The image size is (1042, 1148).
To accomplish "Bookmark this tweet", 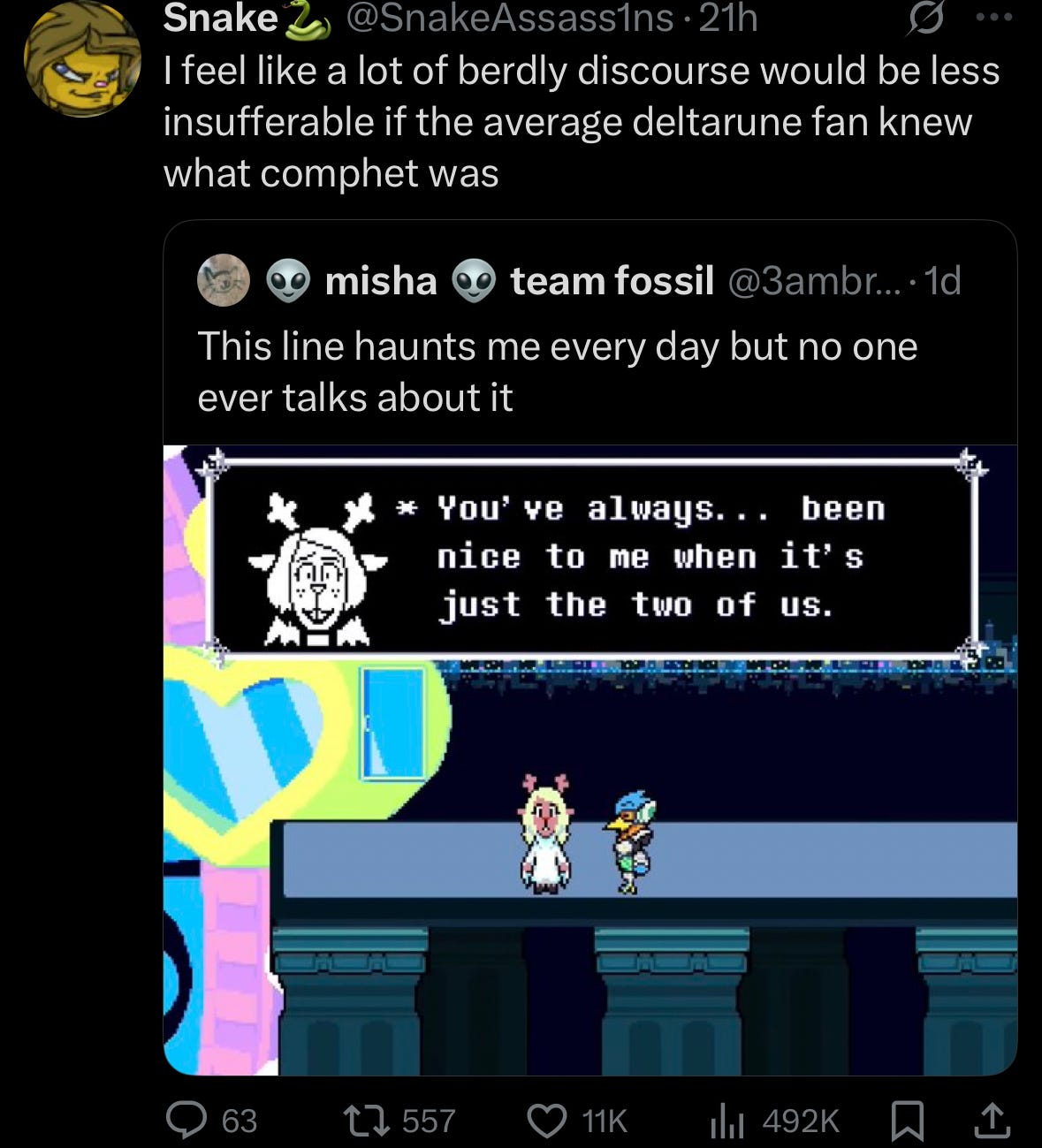I will tap(908, 1121).
